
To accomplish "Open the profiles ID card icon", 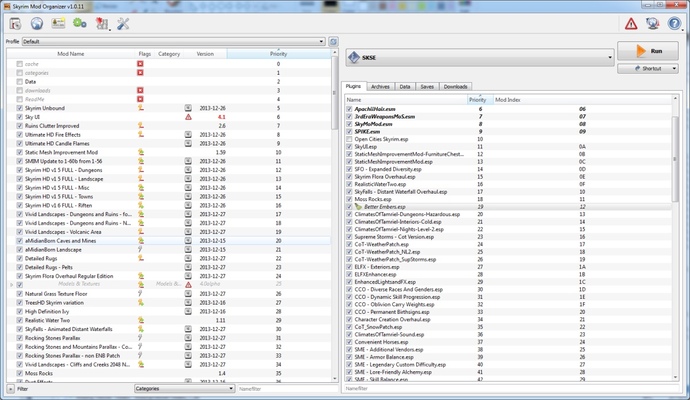I will tap(58, 23).
